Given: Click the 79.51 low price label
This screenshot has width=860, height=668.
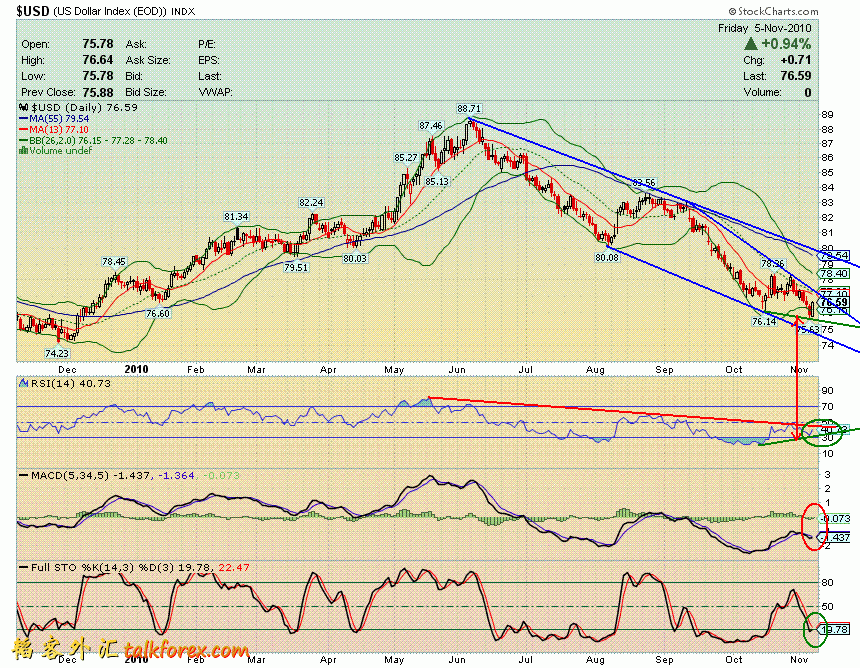Looking at the screenshot, I should pos(296,267).
